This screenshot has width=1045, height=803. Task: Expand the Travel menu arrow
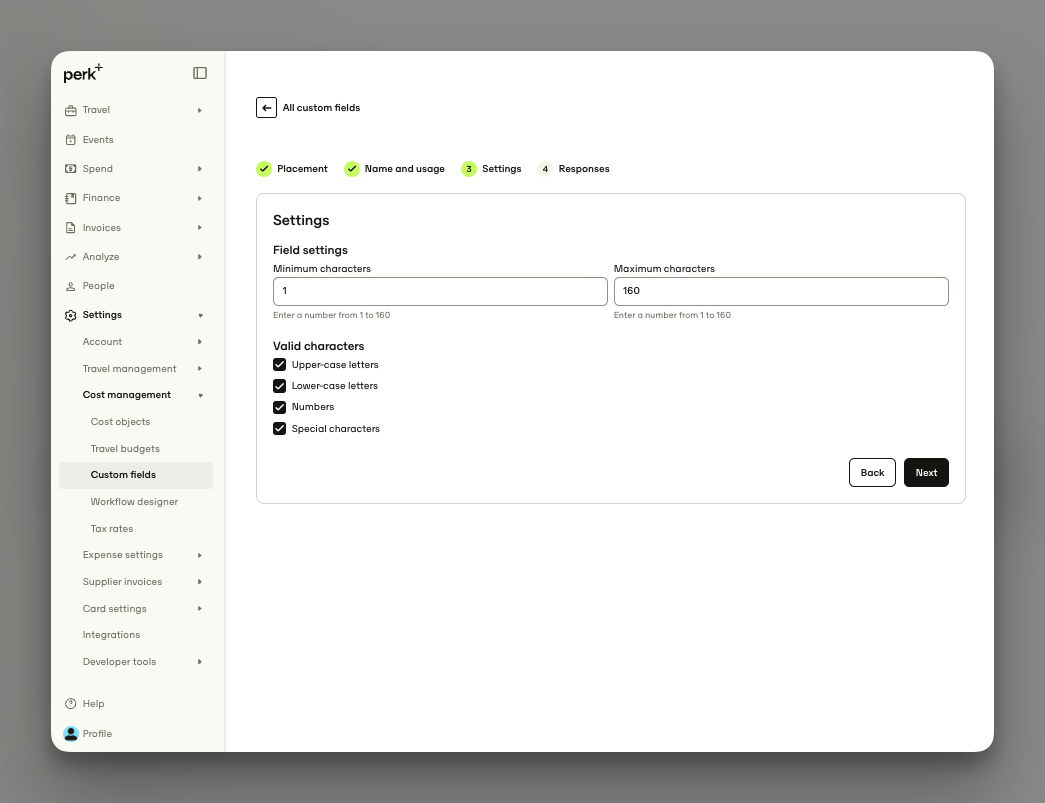200,111
